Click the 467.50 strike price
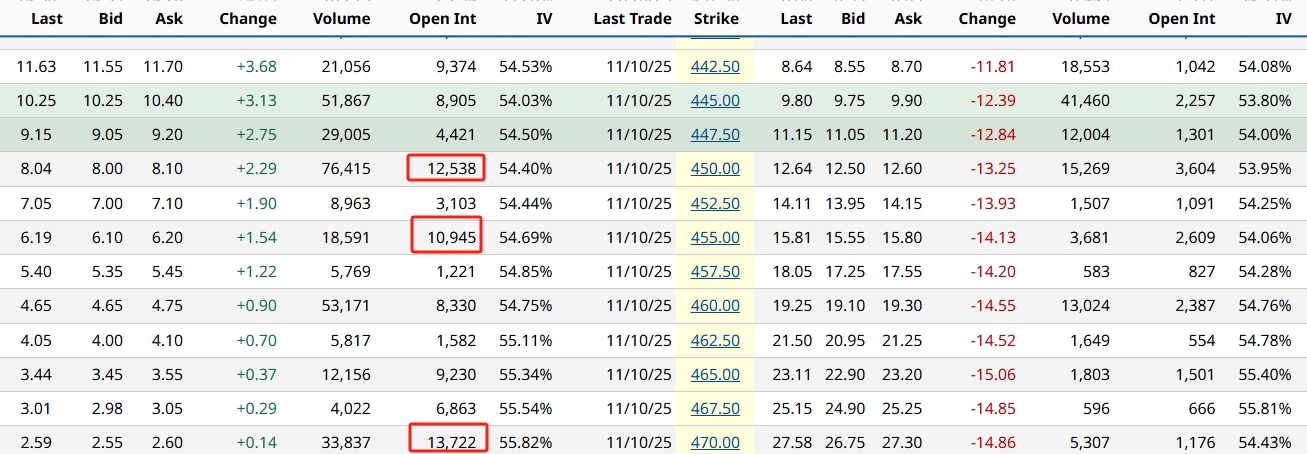The height and width of the screenshot is (454, 1307). (x=715, y=409)
